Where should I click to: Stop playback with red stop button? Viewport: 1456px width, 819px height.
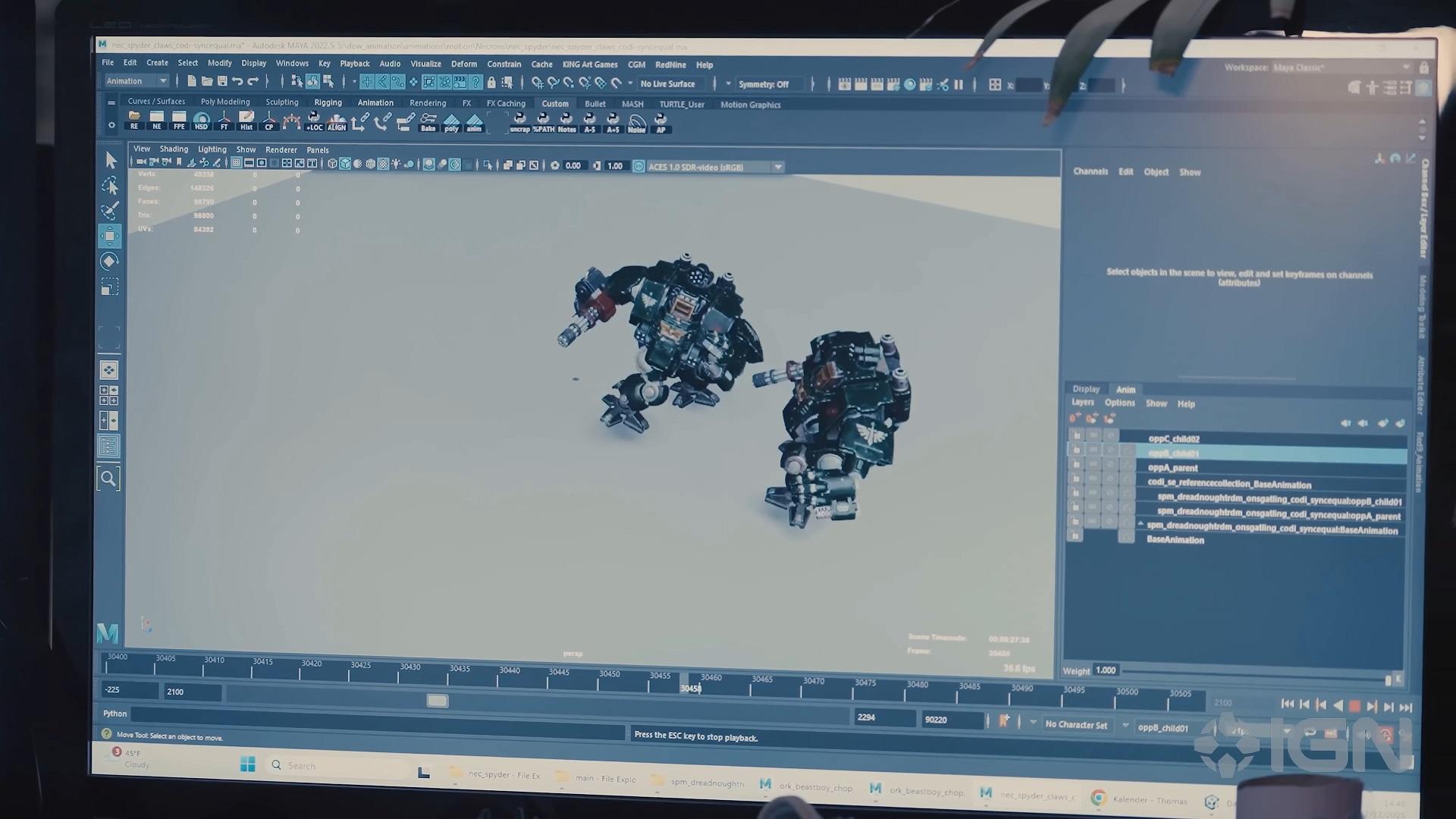pyautogui.click(x=1354, y=706)
